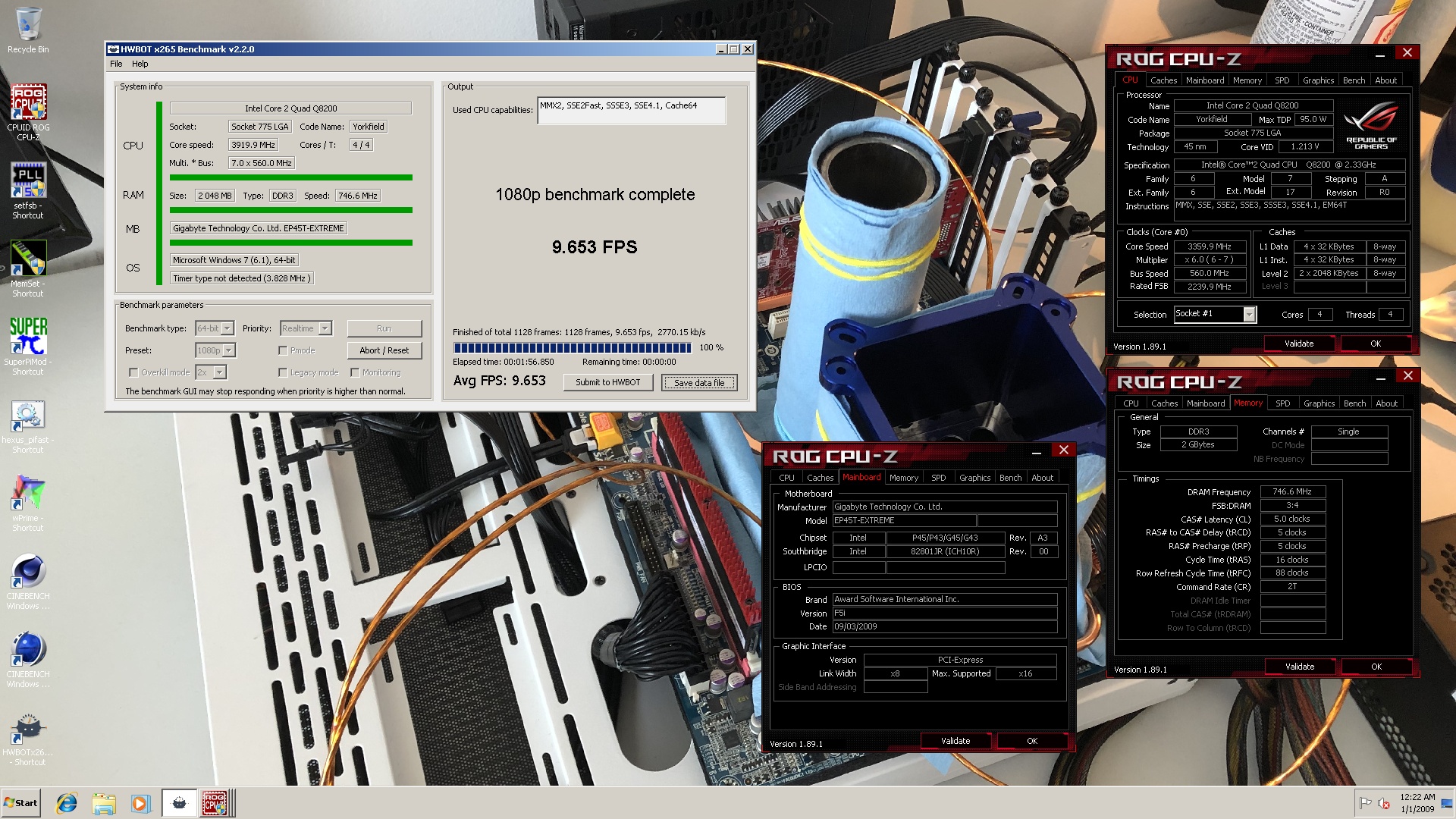Open the Socket #1 selection dropdown
This screenshot has height=819, width=1456.
(x=1215, y=314)
